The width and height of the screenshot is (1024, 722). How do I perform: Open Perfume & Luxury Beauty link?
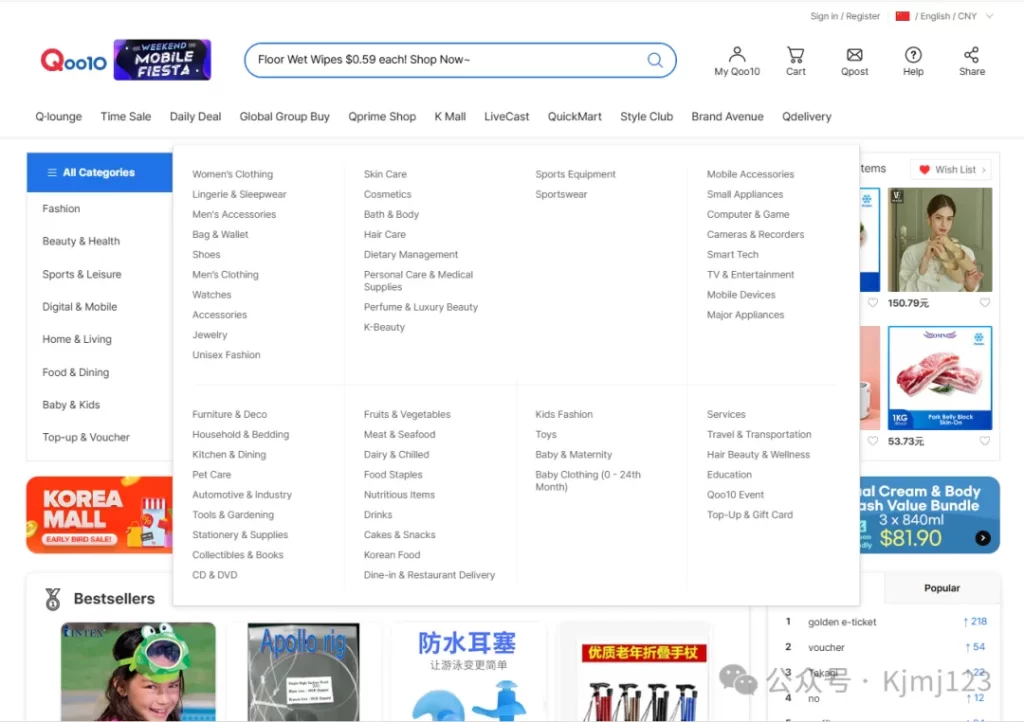click(x=421, y=307)
